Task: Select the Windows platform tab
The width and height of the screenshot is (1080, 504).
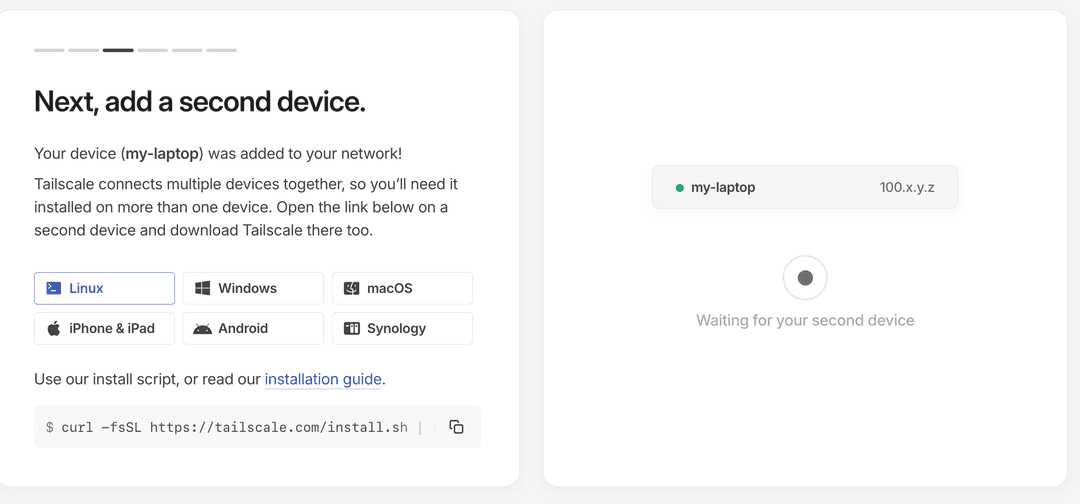Action: [253, 288]
